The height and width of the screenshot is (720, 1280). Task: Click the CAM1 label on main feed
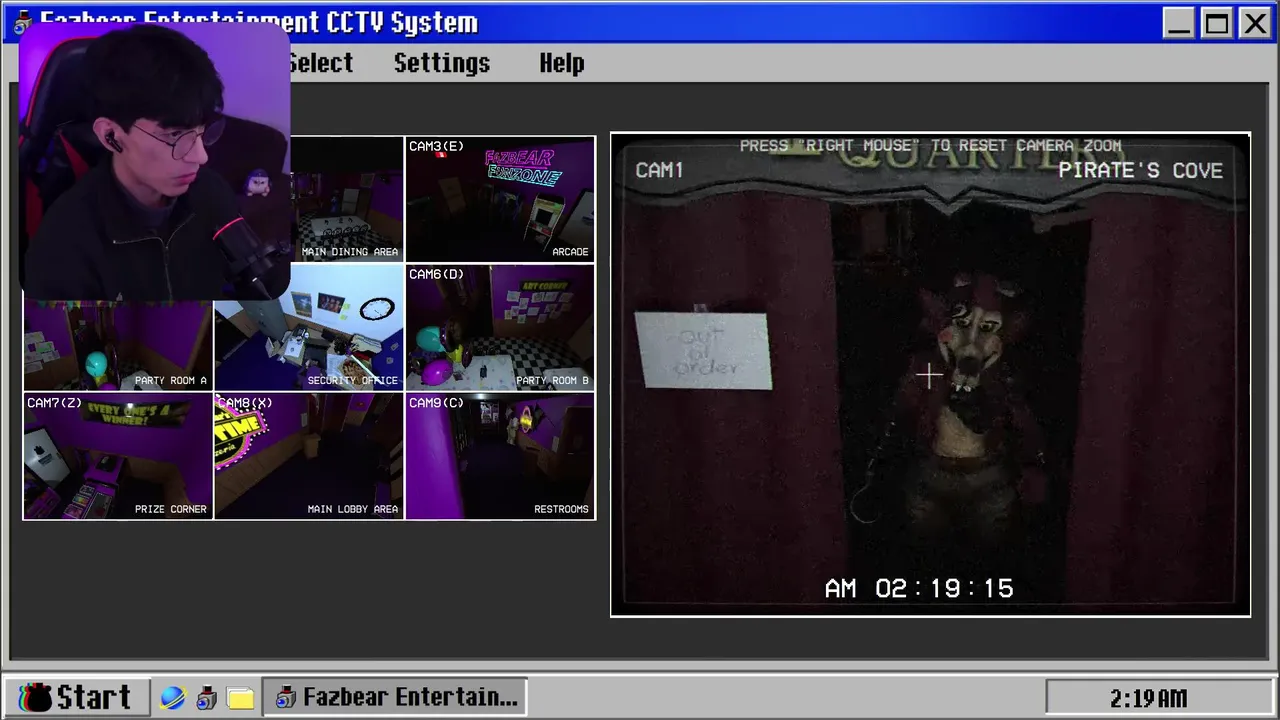[659, 170]
